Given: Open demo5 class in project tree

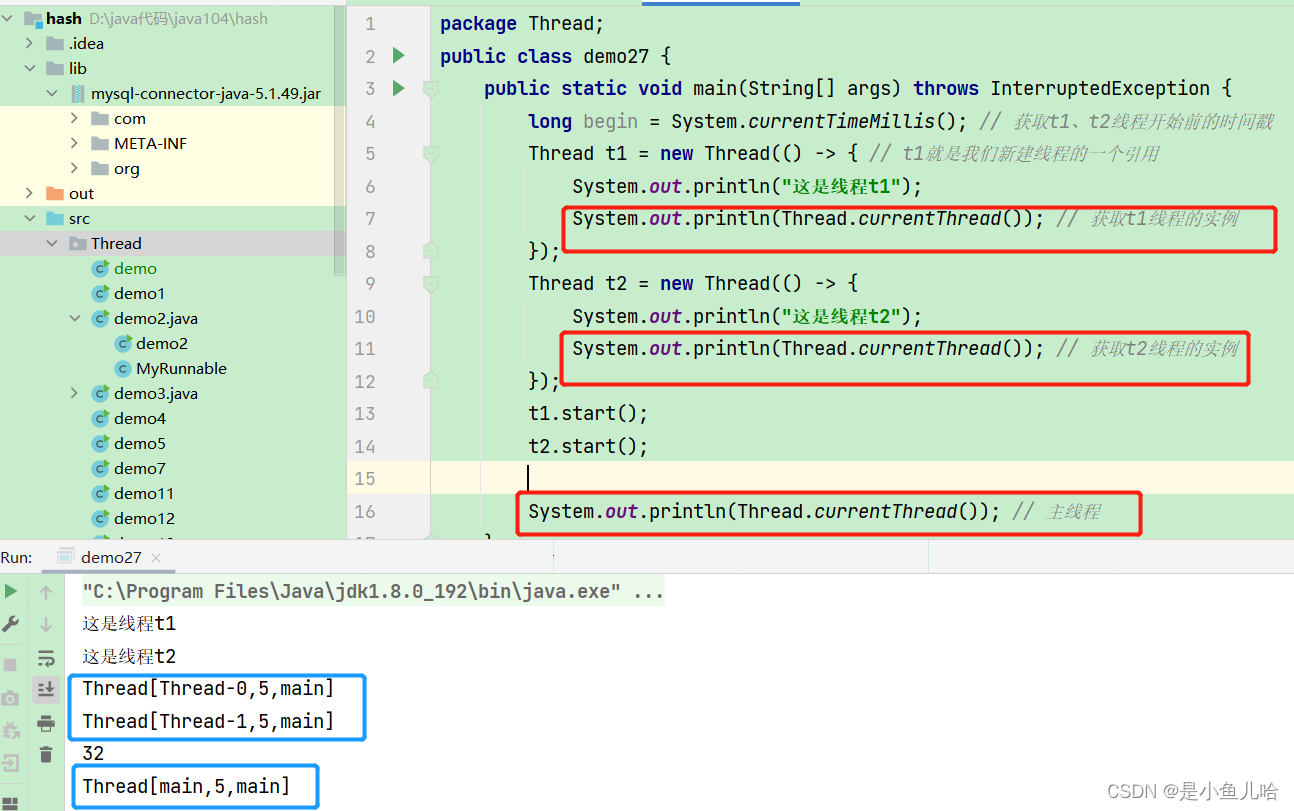Looking at the screenshot, I should coord(140,443).
